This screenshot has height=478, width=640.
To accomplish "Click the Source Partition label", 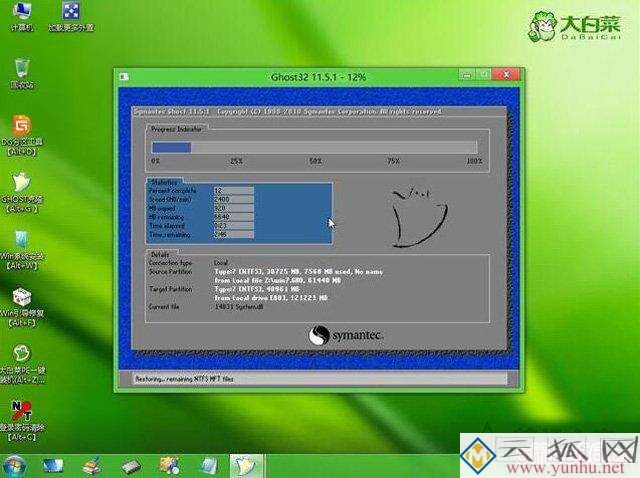I will [x=170, y=271].
